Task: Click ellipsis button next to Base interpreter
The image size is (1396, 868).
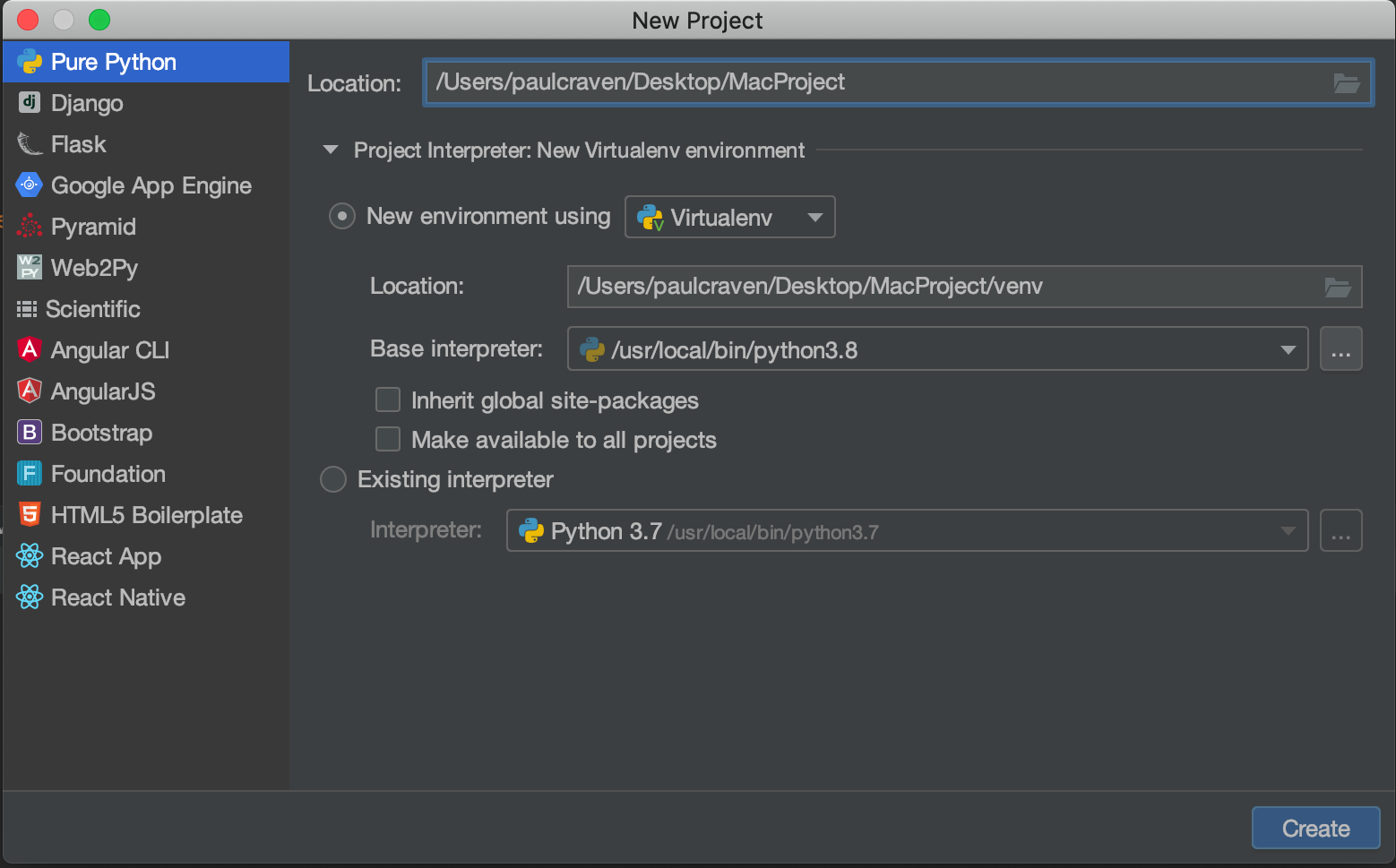Action: click(1340, 348)
